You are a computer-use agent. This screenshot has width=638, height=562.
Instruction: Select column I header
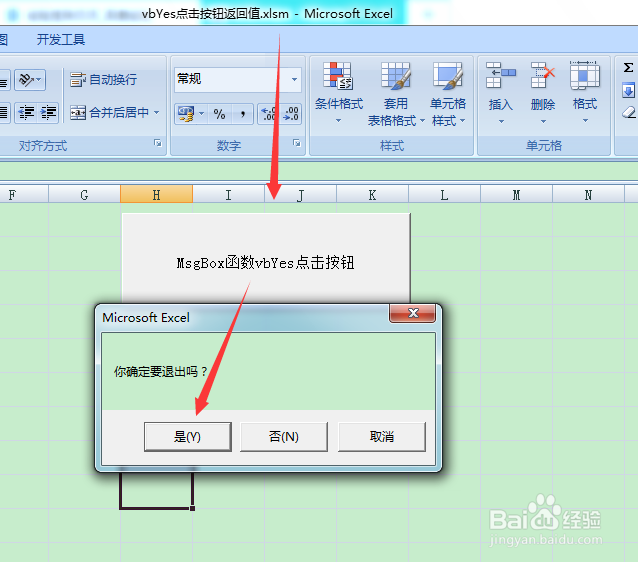(228, 195)
